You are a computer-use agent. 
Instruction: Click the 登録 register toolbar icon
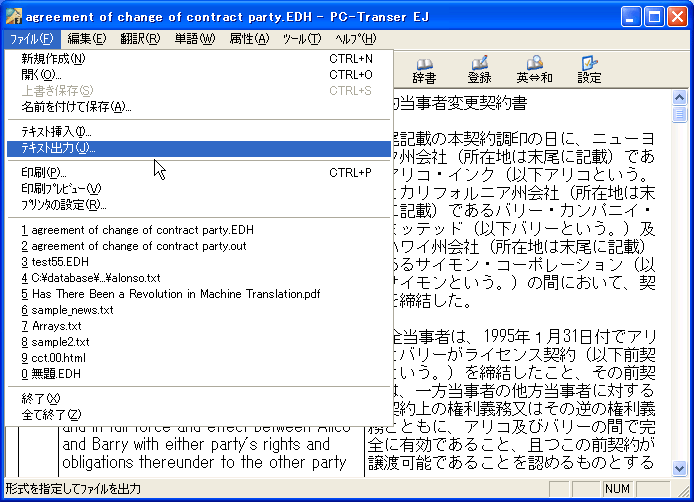point(479,69)
